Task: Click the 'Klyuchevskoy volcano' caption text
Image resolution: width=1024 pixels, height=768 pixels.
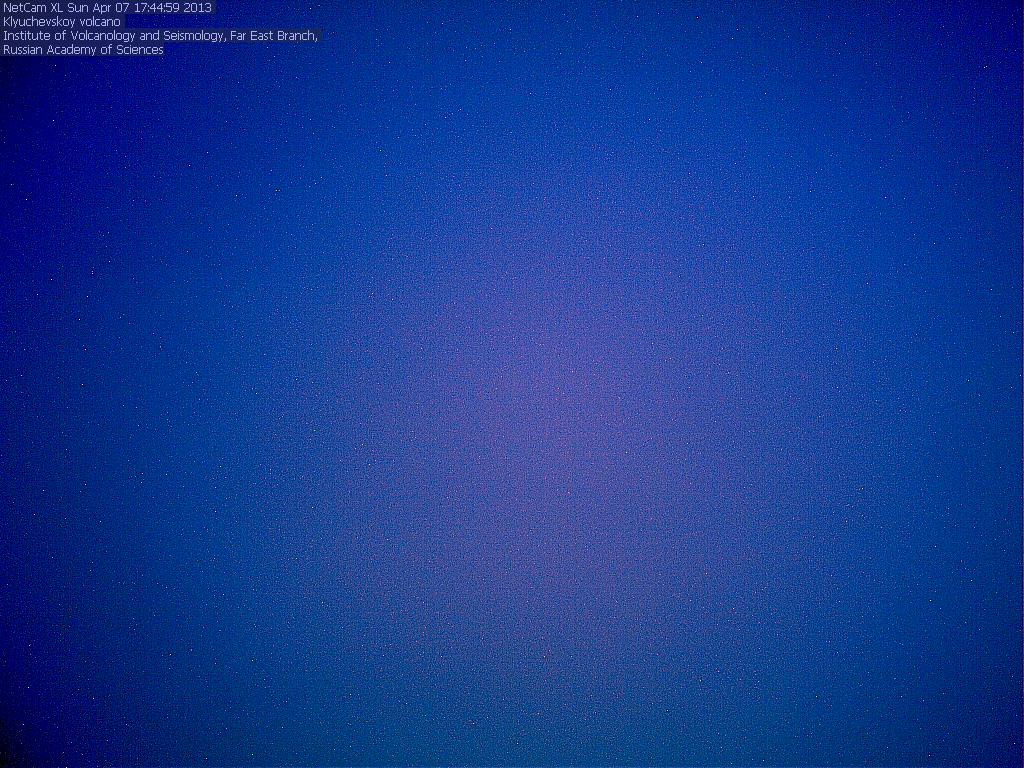Action: pos(62,22)
